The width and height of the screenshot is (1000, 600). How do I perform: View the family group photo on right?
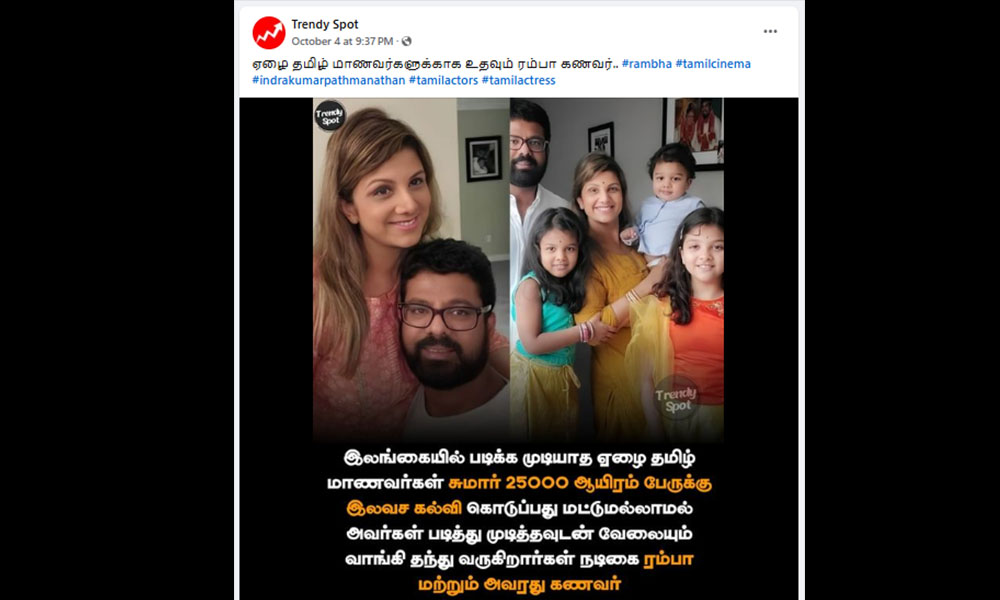[x=616, y=270]
